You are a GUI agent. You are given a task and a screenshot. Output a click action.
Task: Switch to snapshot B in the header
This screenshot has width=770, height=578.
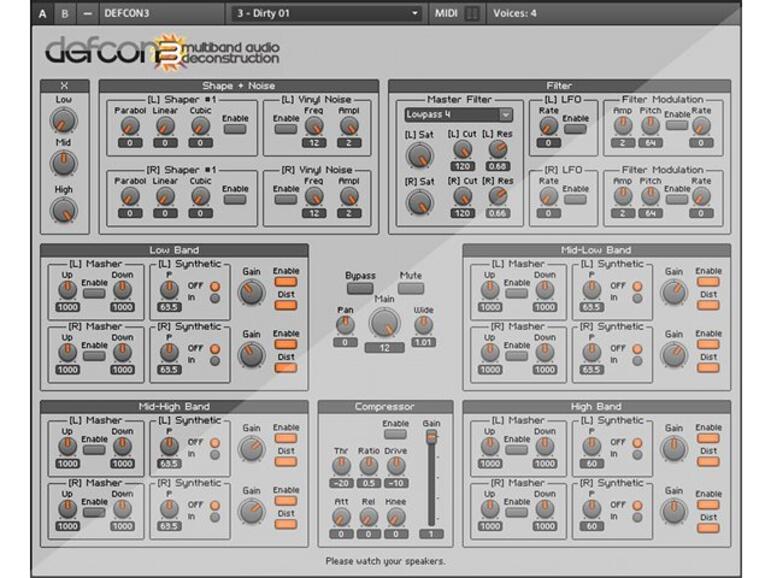click(65, 14)
